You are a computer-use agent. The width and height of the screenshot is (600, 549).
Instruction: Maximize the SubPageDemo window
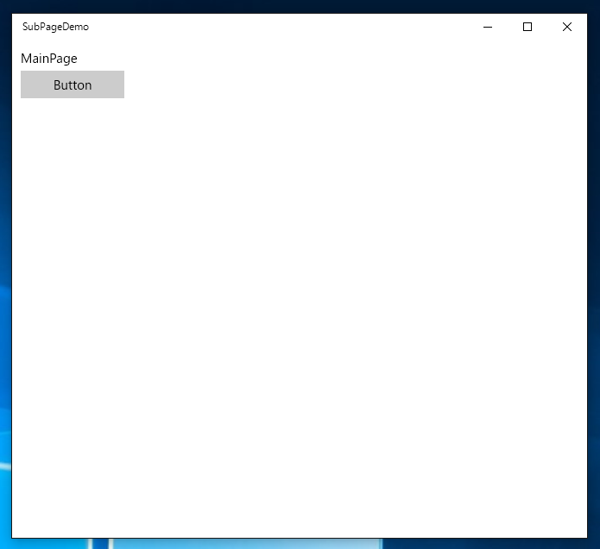pos(527,27)
